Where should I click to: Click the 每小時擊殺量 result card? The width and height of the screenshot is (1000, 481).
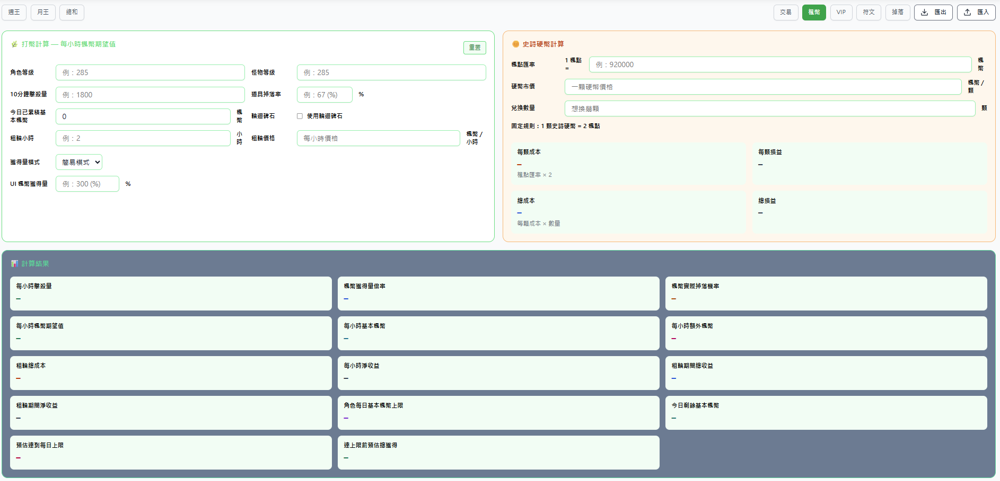click(171, 293)
